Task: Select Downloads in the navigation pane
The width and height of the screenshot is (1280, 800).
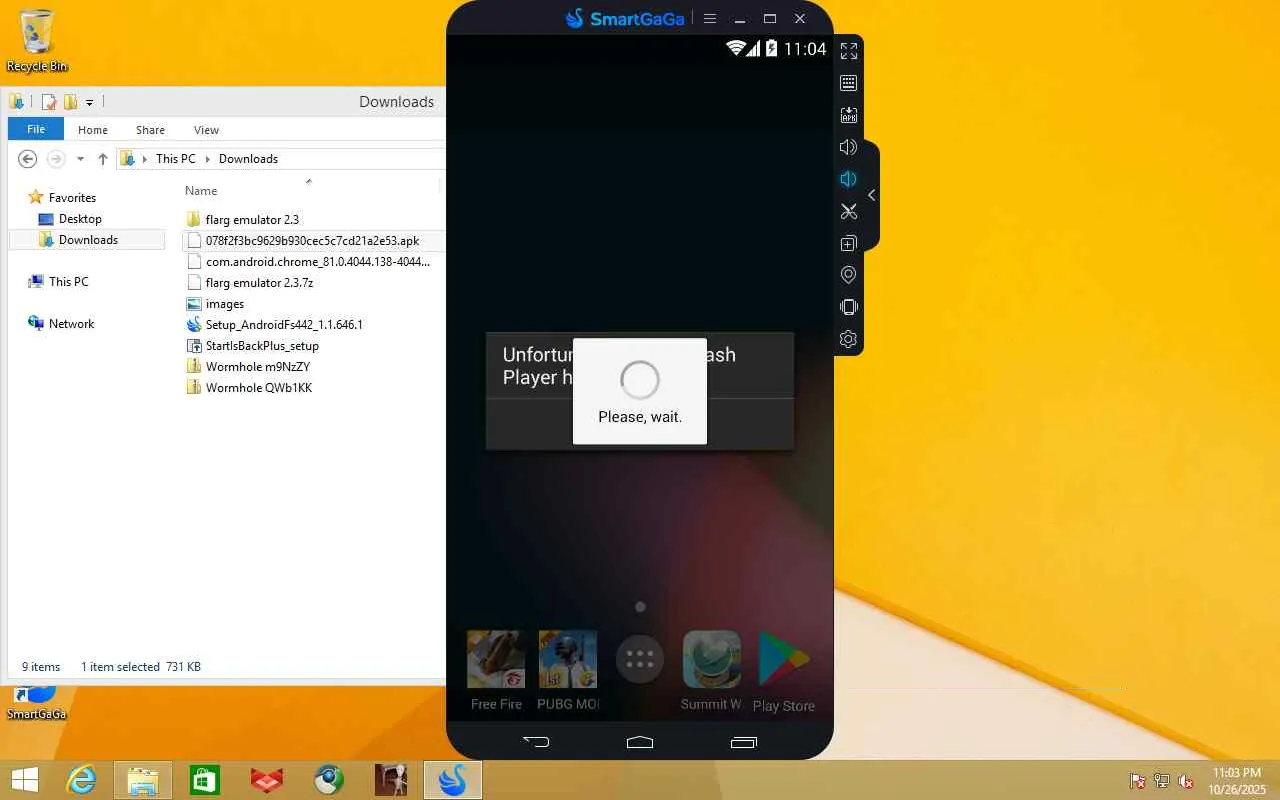Action: [x=88, y=240]
